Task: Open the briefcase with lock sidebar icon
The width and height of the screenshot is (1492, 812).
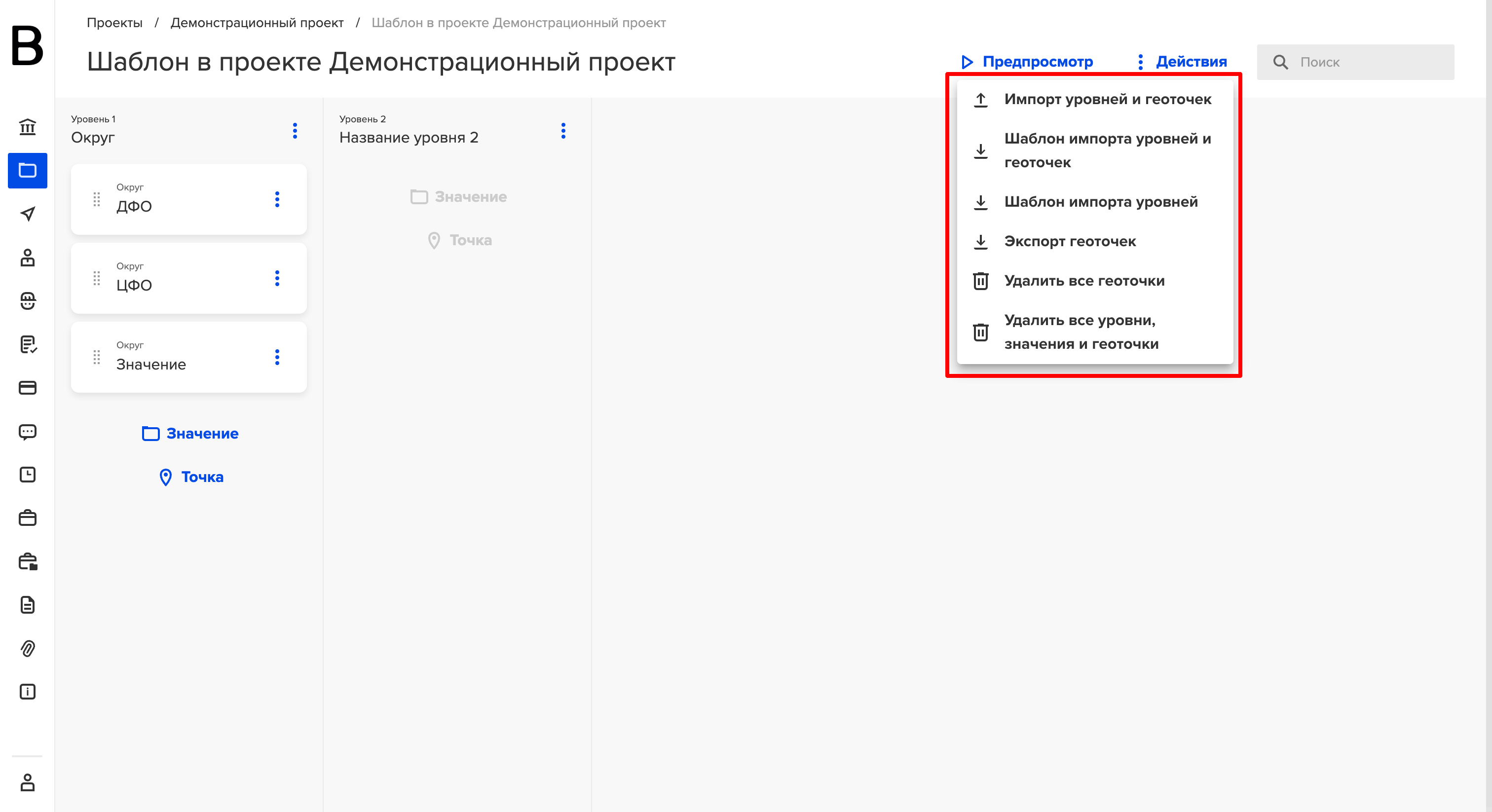Action: point(27,561)
